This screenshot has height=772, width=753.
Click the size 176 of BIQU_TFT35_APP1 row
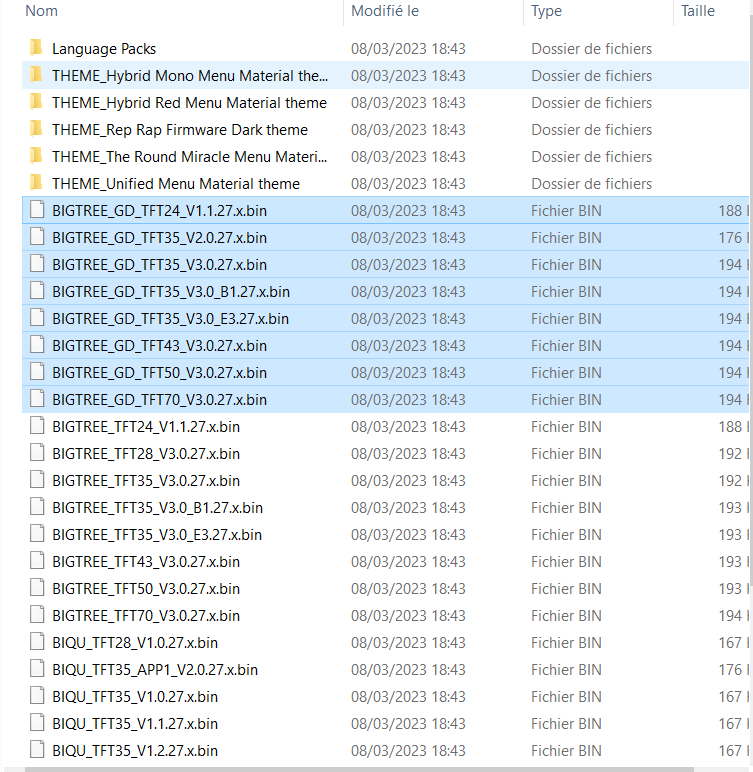(x=730, y=670)
